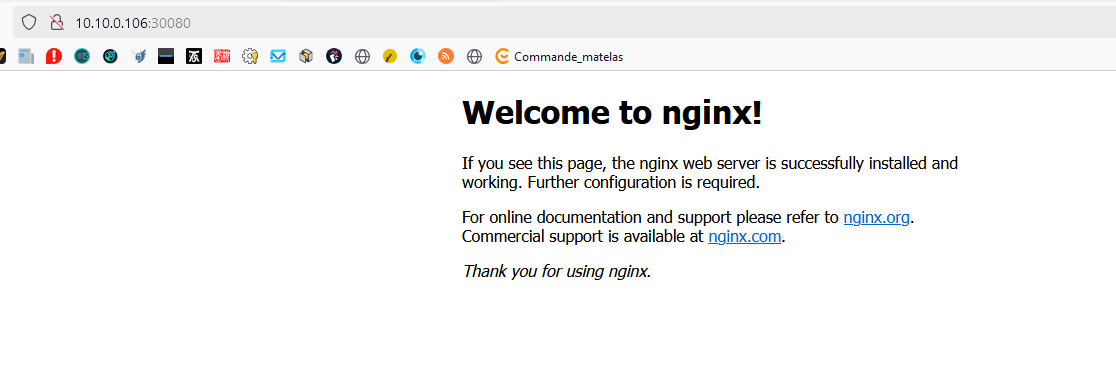
Task: Open the newspaper page bookmark icon
Action: click(26, 56)
